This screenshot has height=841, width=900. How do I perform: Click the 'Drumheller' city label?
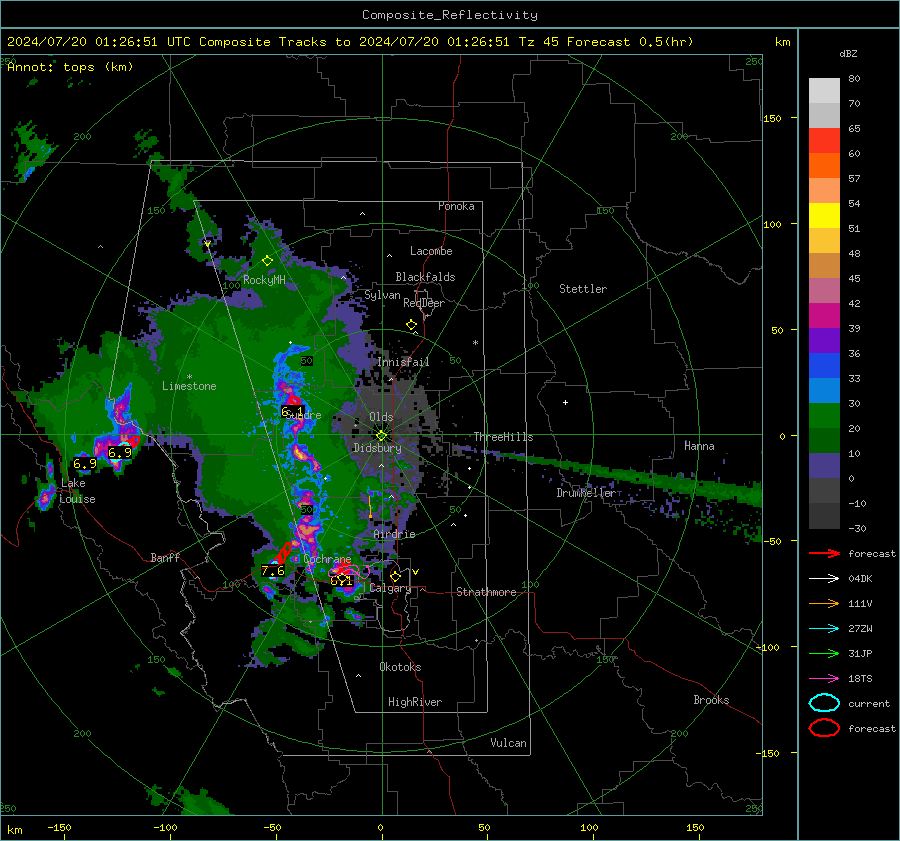tap(586, 493)
